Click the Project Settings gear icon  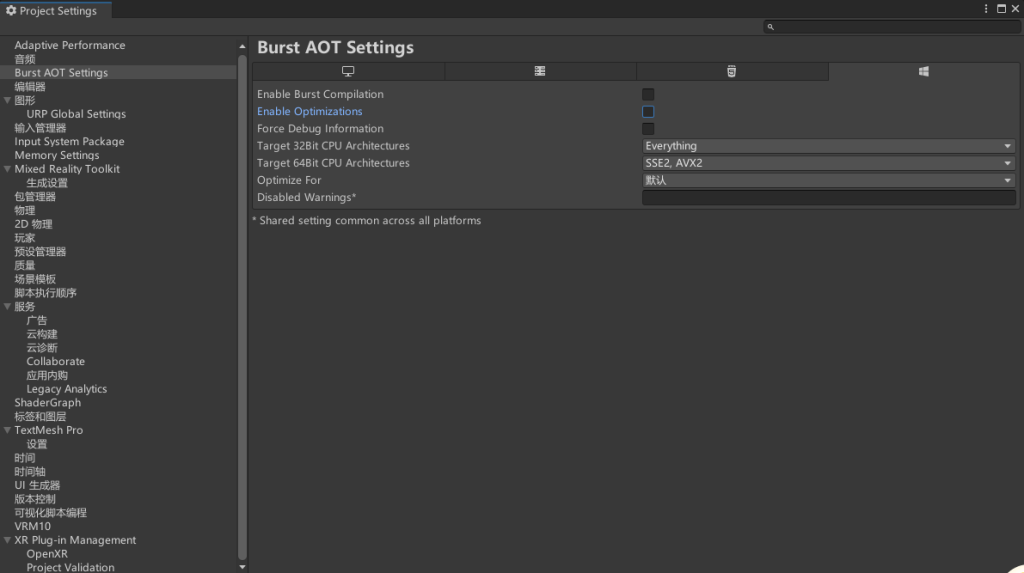[x=10, y=10]
